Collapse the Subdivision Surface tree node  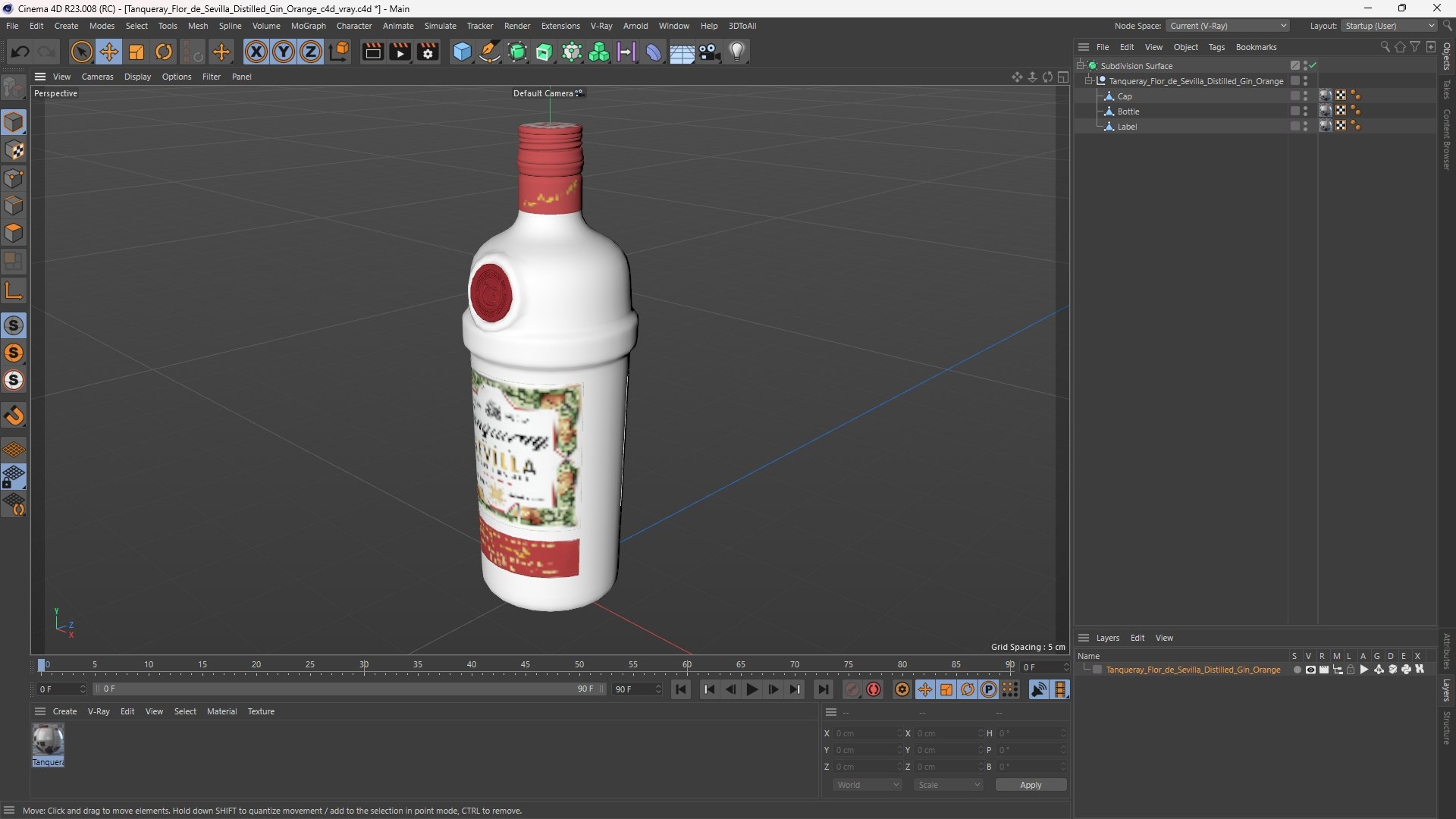point(1081,66)
